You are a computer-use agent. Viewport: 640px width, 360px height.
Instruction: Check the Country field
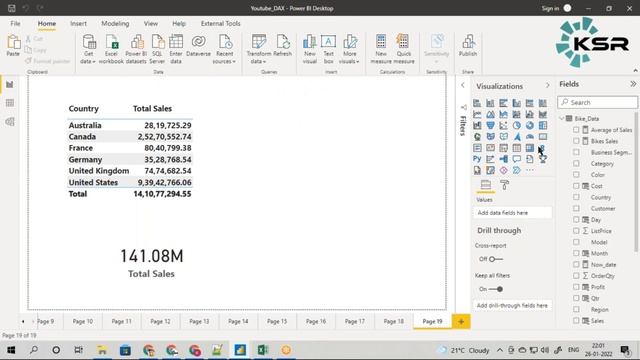(576, 197)
